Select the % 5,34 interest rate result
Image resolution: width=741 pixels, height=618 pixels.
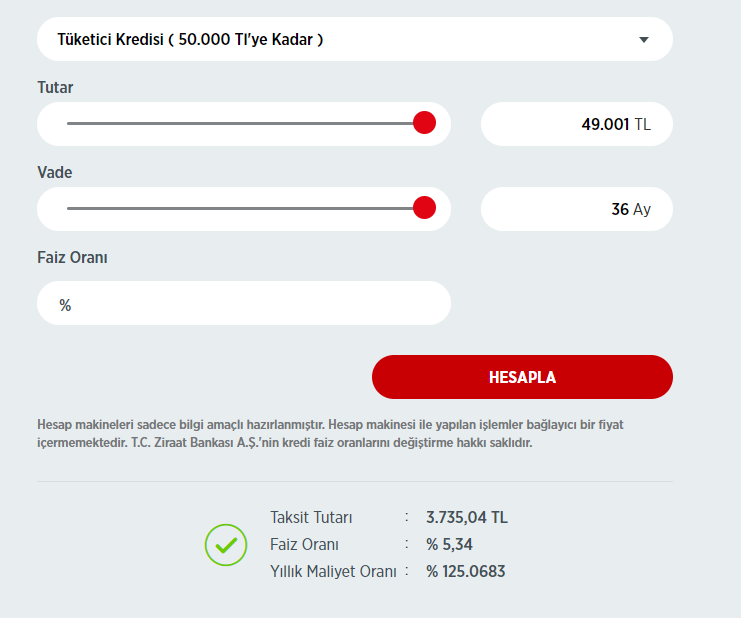coord(449,545)
